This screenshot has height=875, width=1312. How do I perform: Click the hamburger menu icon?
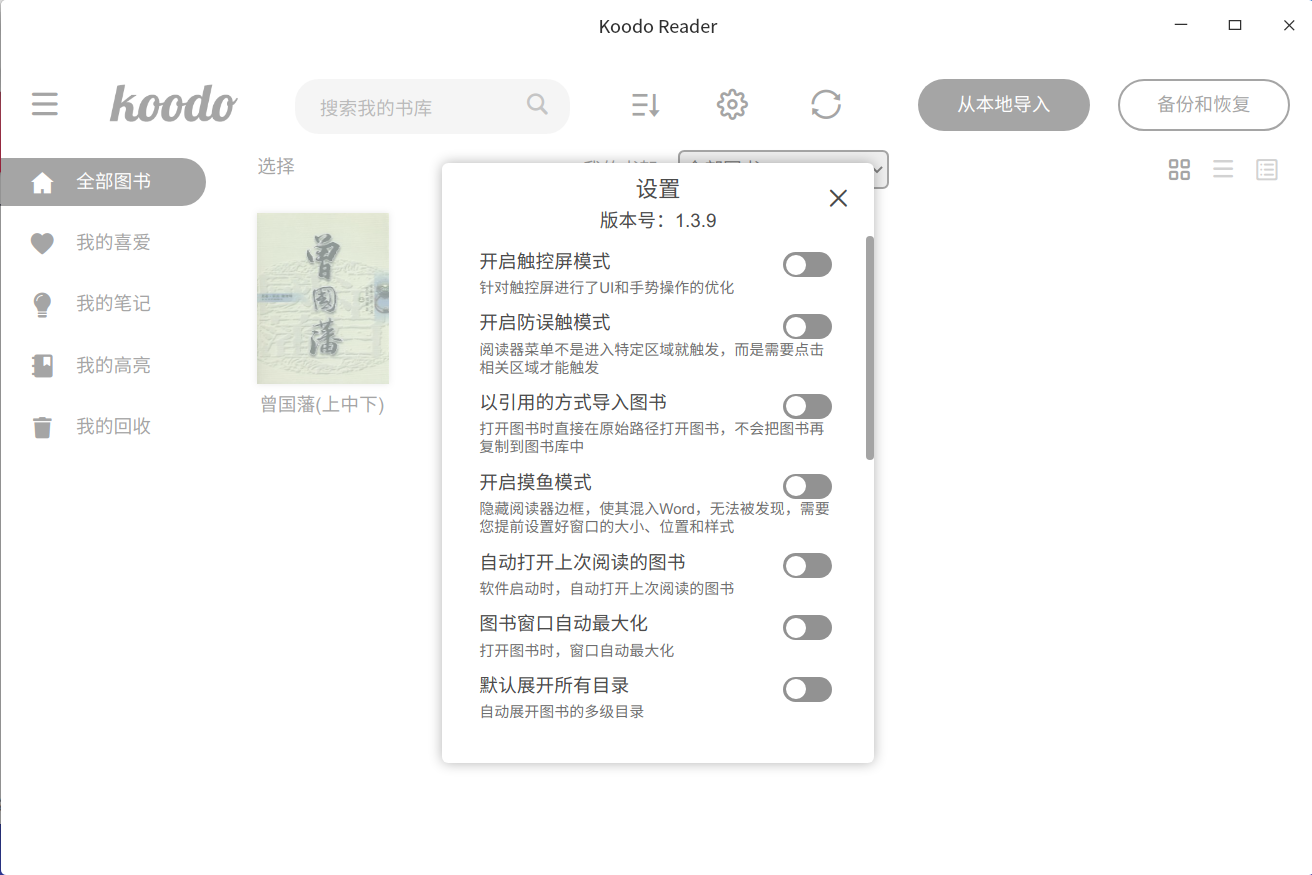click(45, 104)
